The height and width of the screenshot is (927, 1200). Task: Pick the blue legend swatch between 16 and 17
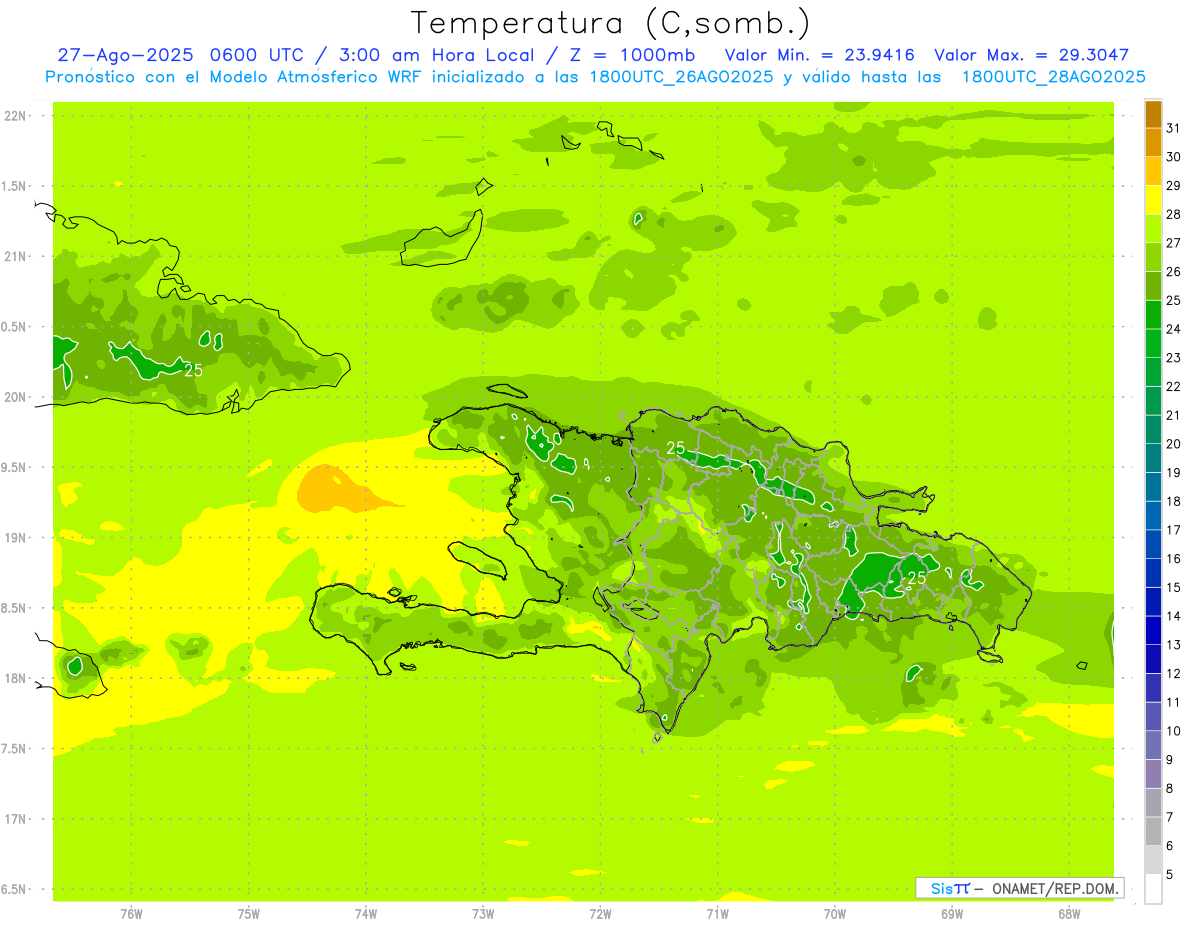tap(1153, 543)
